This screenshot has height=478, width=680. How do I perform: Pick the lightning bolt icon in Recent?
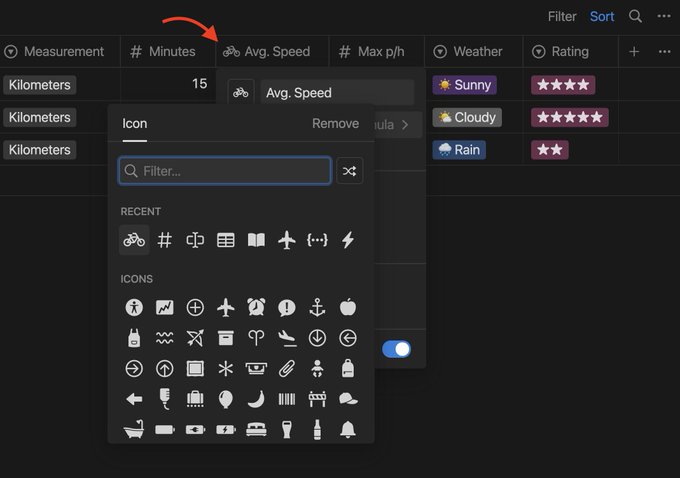click(x=348, y=239)
